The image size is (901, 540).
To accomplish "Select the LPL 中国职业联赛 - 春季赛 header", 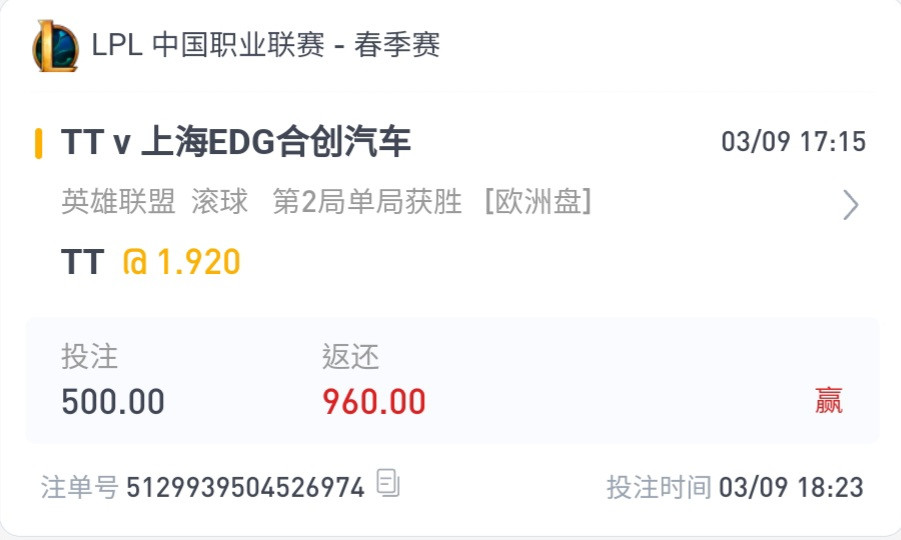I will [265, 45].
